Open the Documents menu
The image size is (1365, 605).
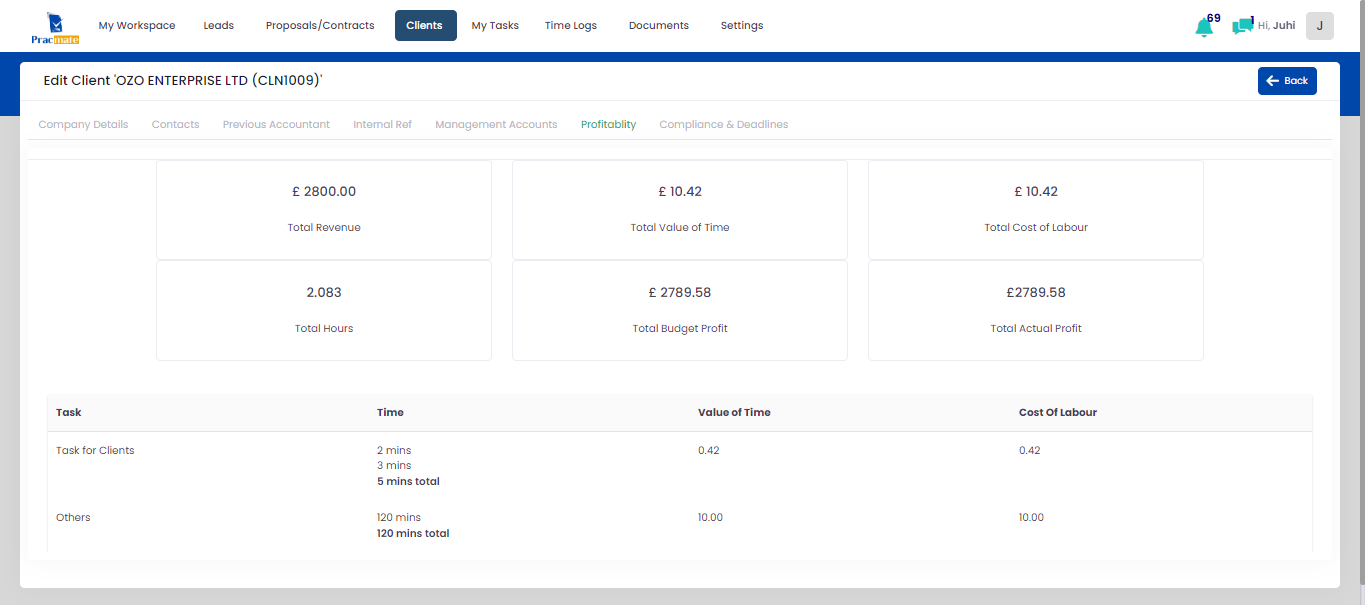coord(659,26)
